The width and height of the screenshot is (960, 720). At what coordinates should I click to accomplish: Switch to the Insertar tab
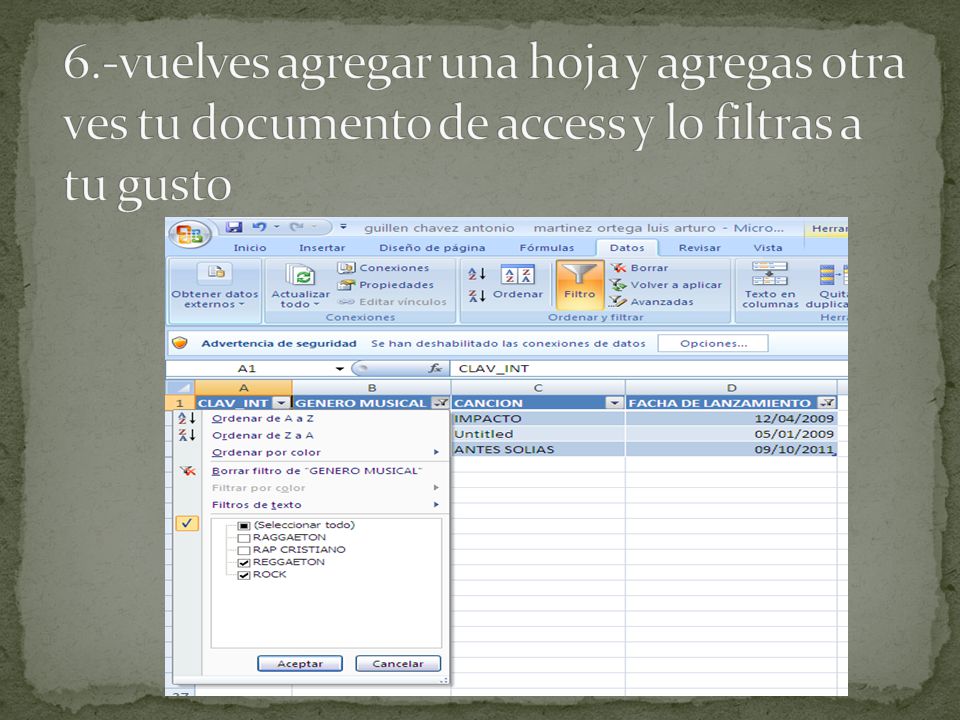point(322,248)
